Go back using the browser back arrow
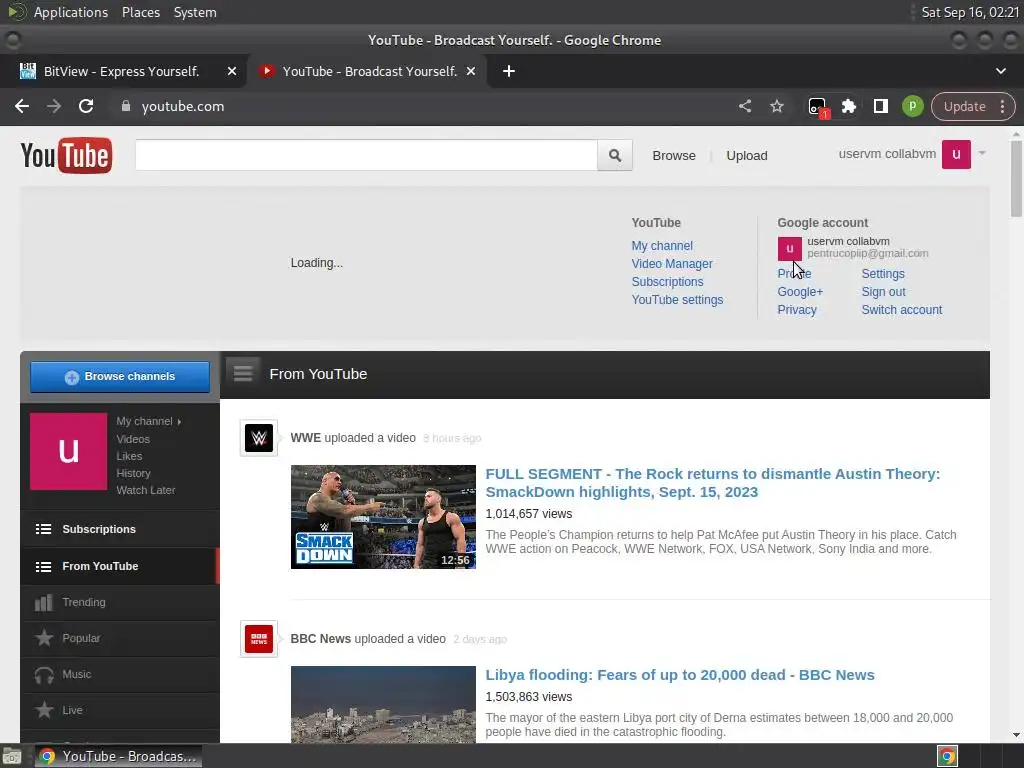1024x768 pixels. click(x=22, y=106)
